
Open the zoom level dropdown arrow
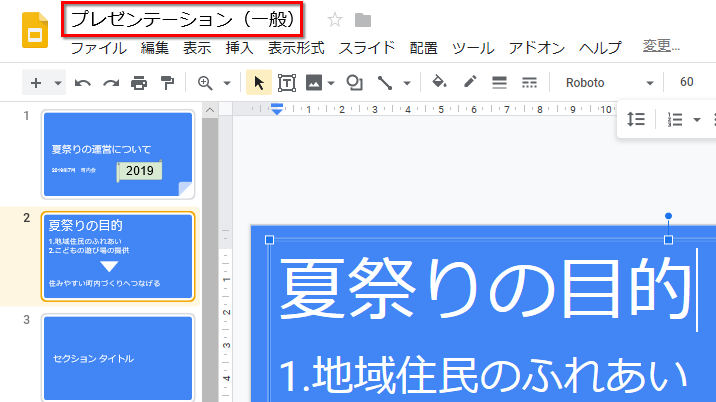[x=226, y=83]
